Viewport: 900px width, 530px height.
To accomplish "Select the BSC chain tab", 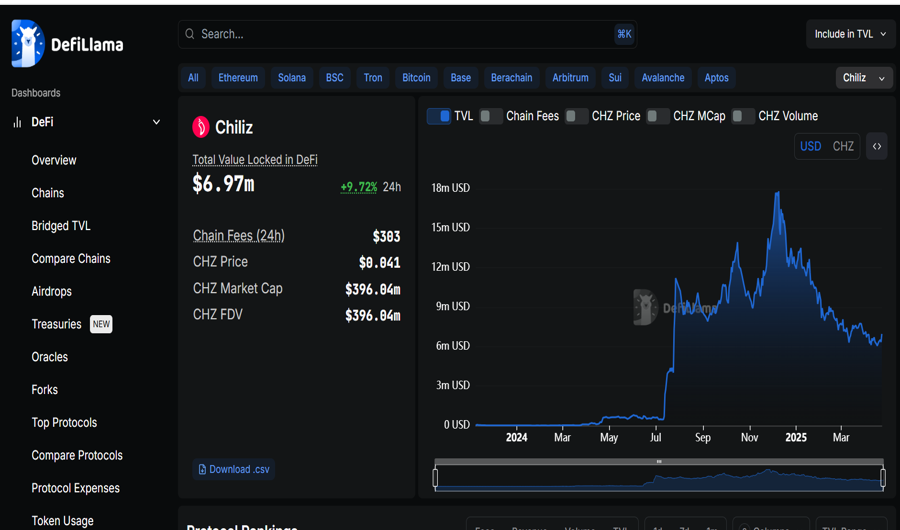I will pyautogui.click(x=335, y=78).
